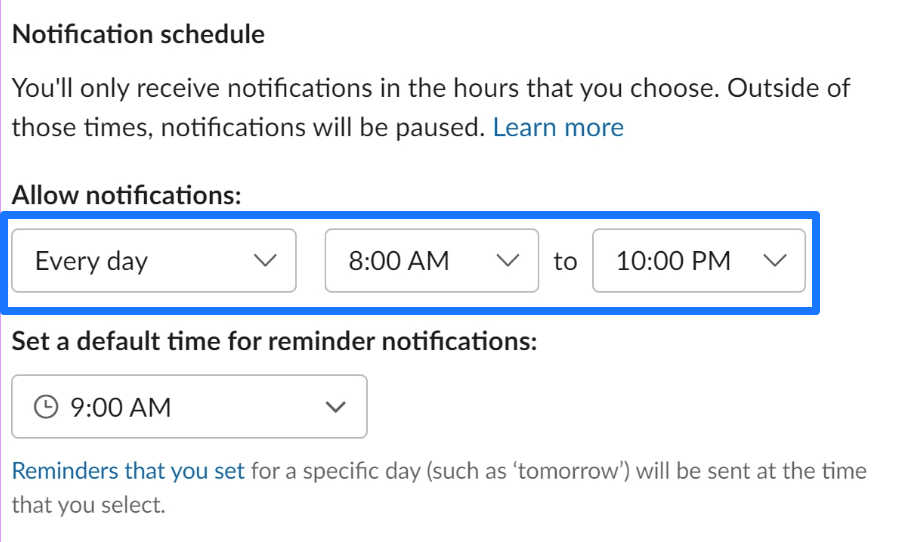Viewport: 920px width, 542px height.
Task: Click the 'Allow notifications:' label
Action: (x=126, y=195)
